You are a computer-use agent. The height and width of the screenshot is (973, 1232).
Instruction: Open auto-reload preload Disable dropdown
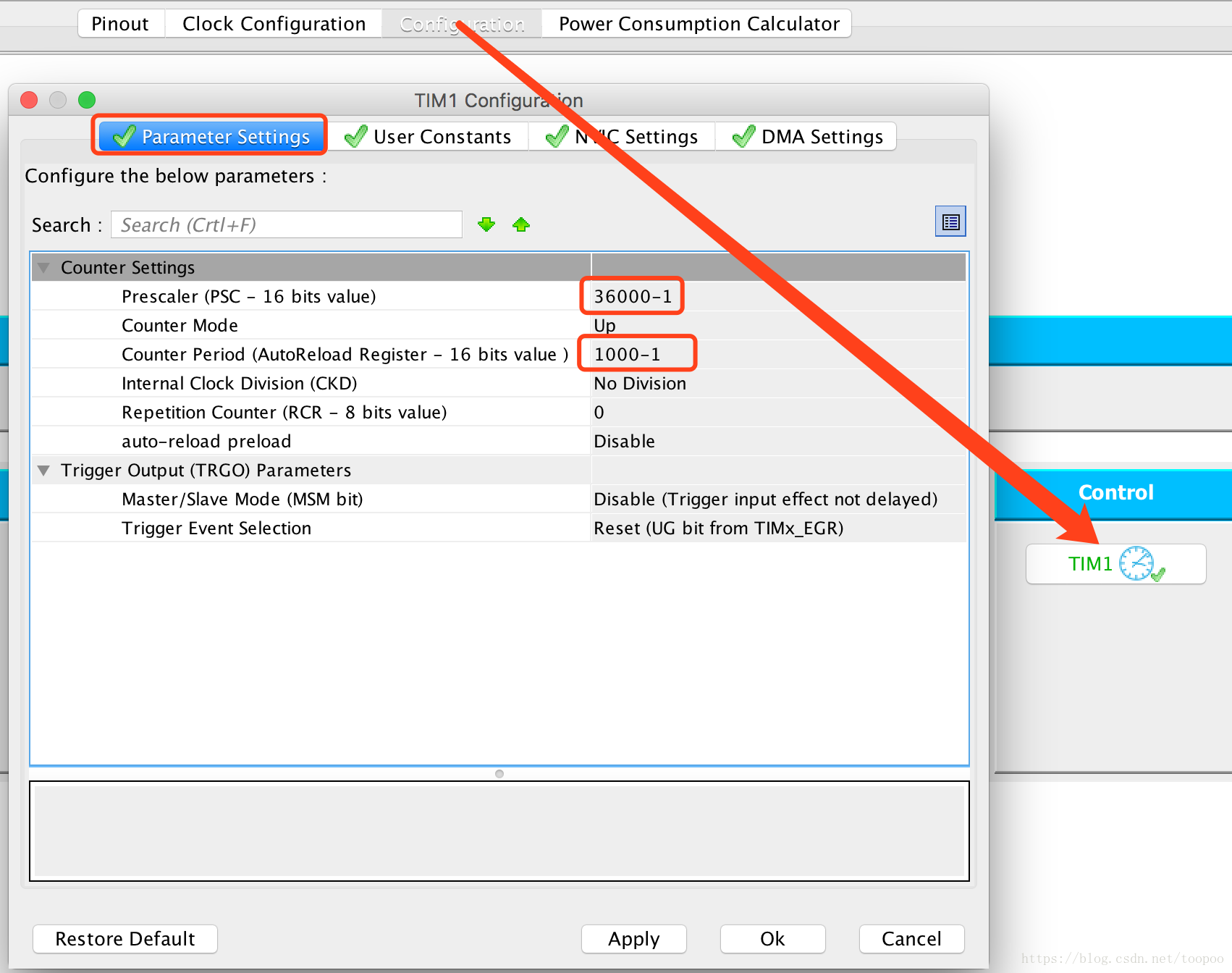(778, 441)
